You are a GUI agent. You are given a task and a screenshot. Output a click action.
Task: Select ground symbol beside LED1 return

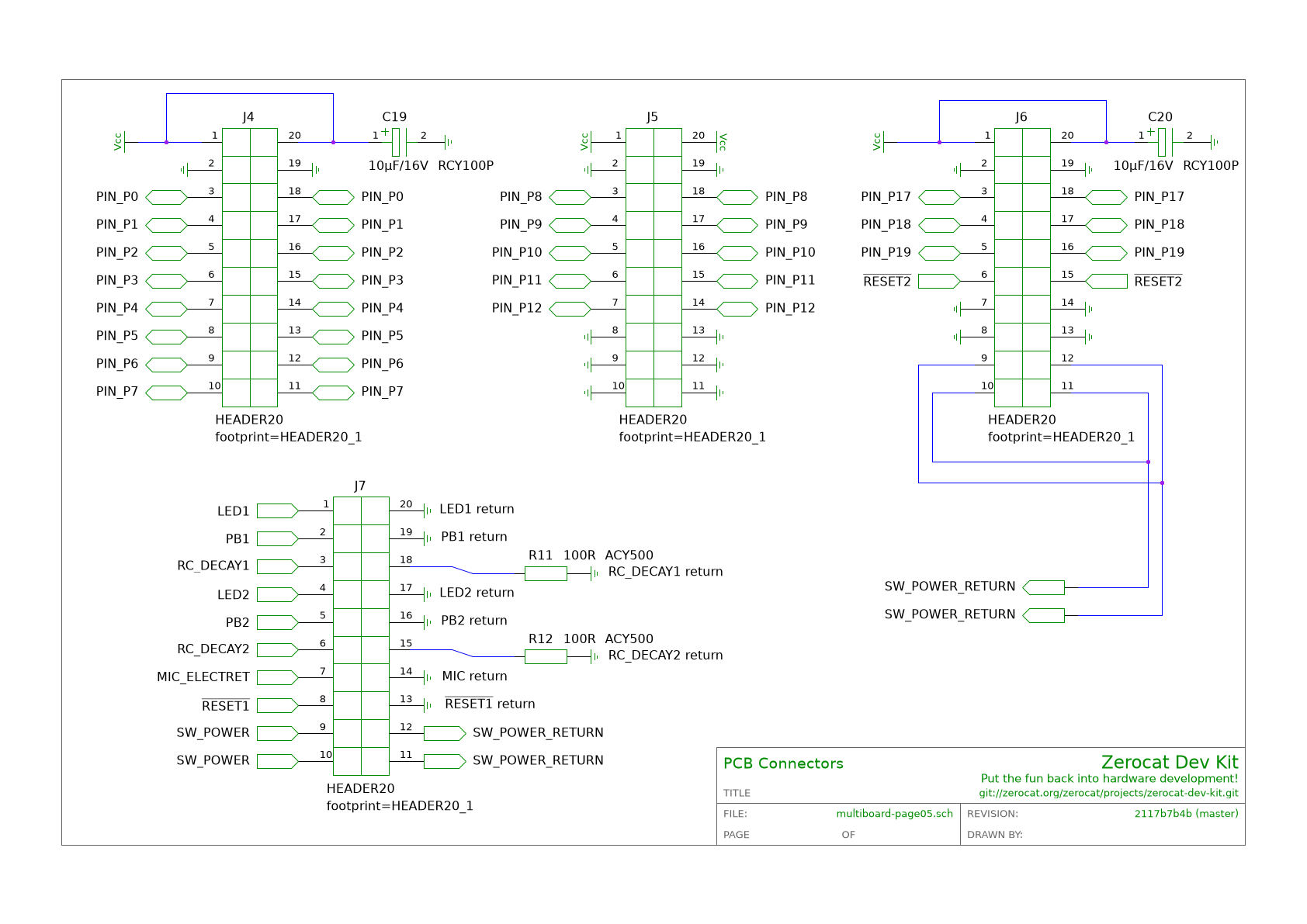[x=427, y=510]
